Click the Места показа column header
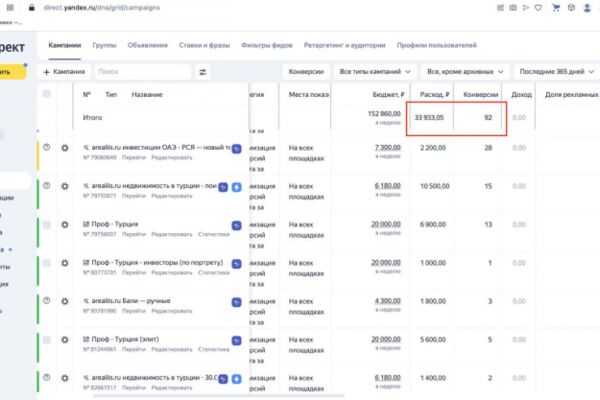The height and width of the screenshot is (400, 600). (x=309, y=95)
